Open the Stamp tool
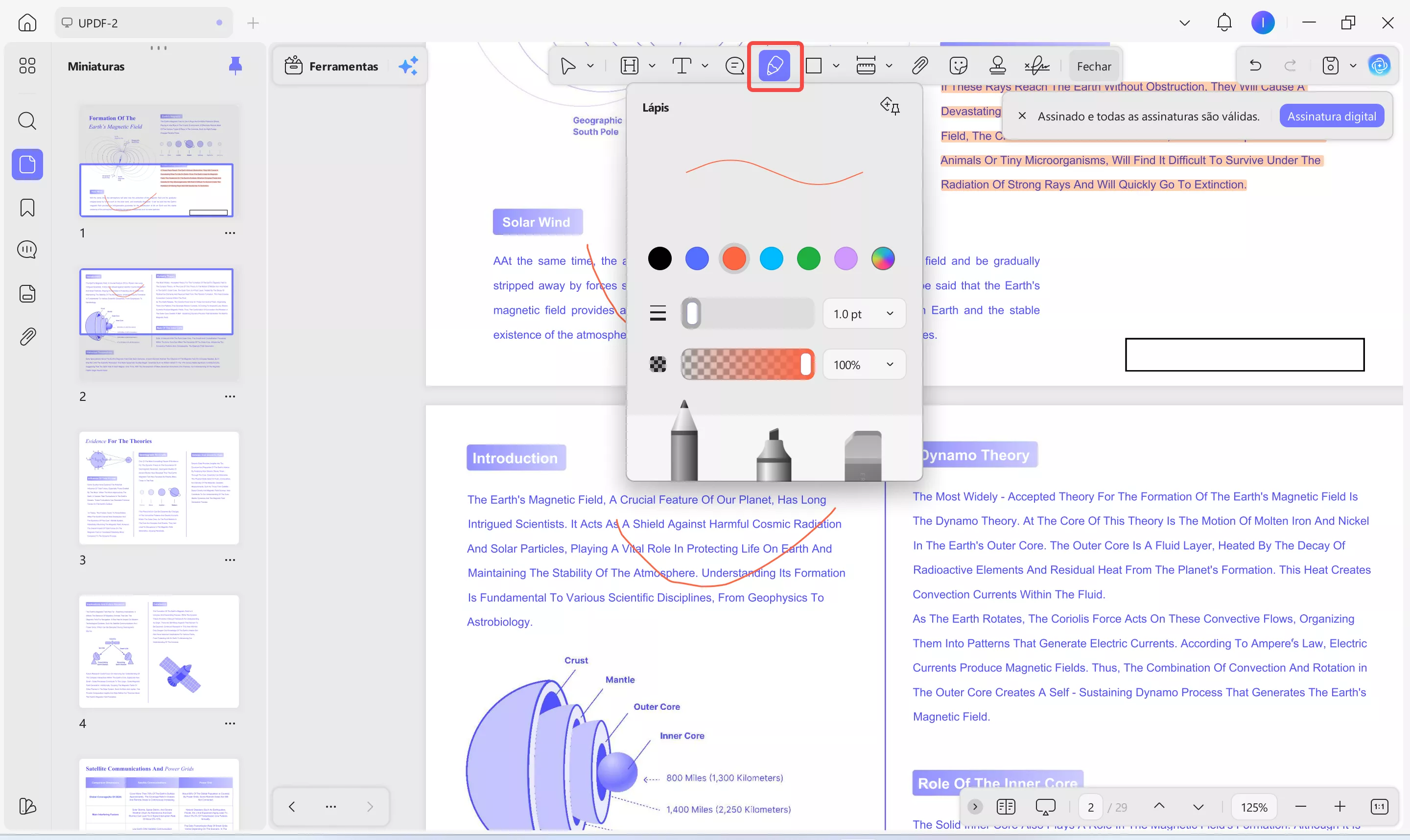This screenshot has width=1410, height=840. [997, 66]
